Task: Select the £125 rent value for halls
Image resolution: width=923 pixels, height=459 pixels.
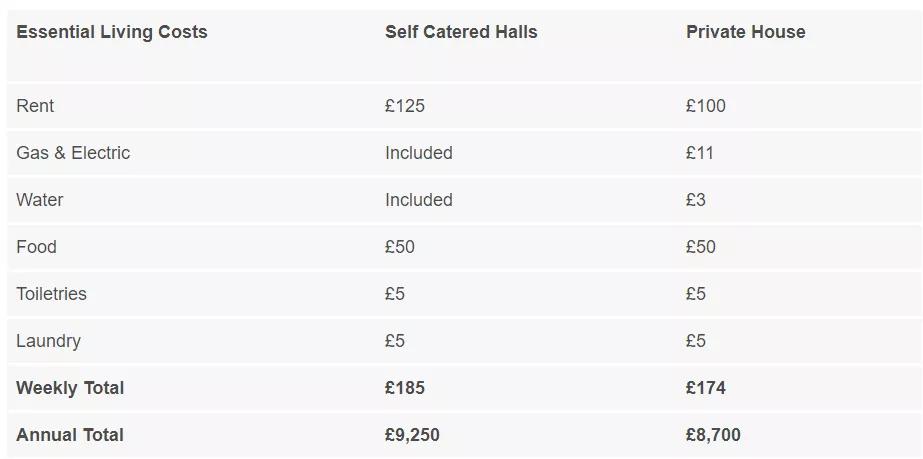Action: coord(405,106)
